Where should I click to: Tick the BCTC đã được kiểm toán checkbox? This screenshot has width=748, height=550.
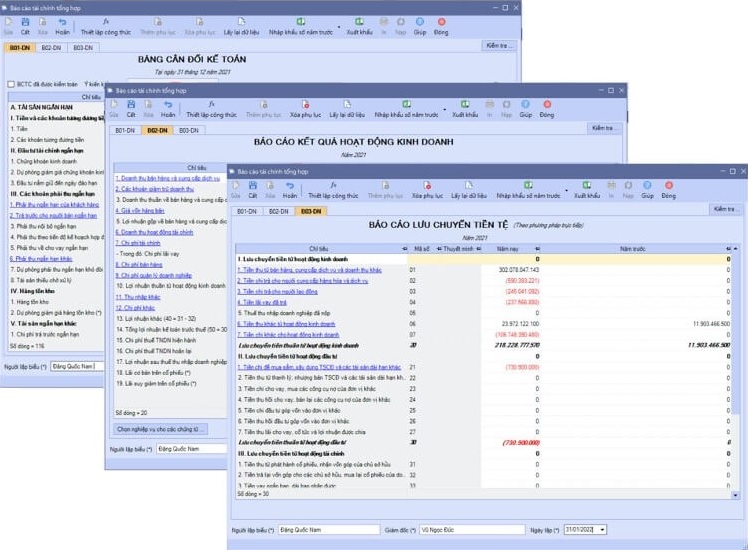point(11,84)
